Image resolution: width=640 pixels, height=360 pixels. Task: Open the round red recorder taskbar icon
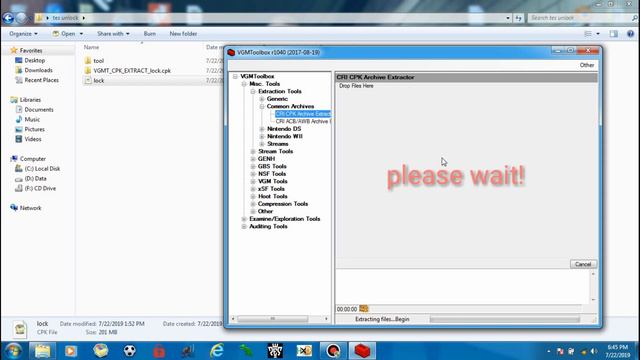pos(333,351)
